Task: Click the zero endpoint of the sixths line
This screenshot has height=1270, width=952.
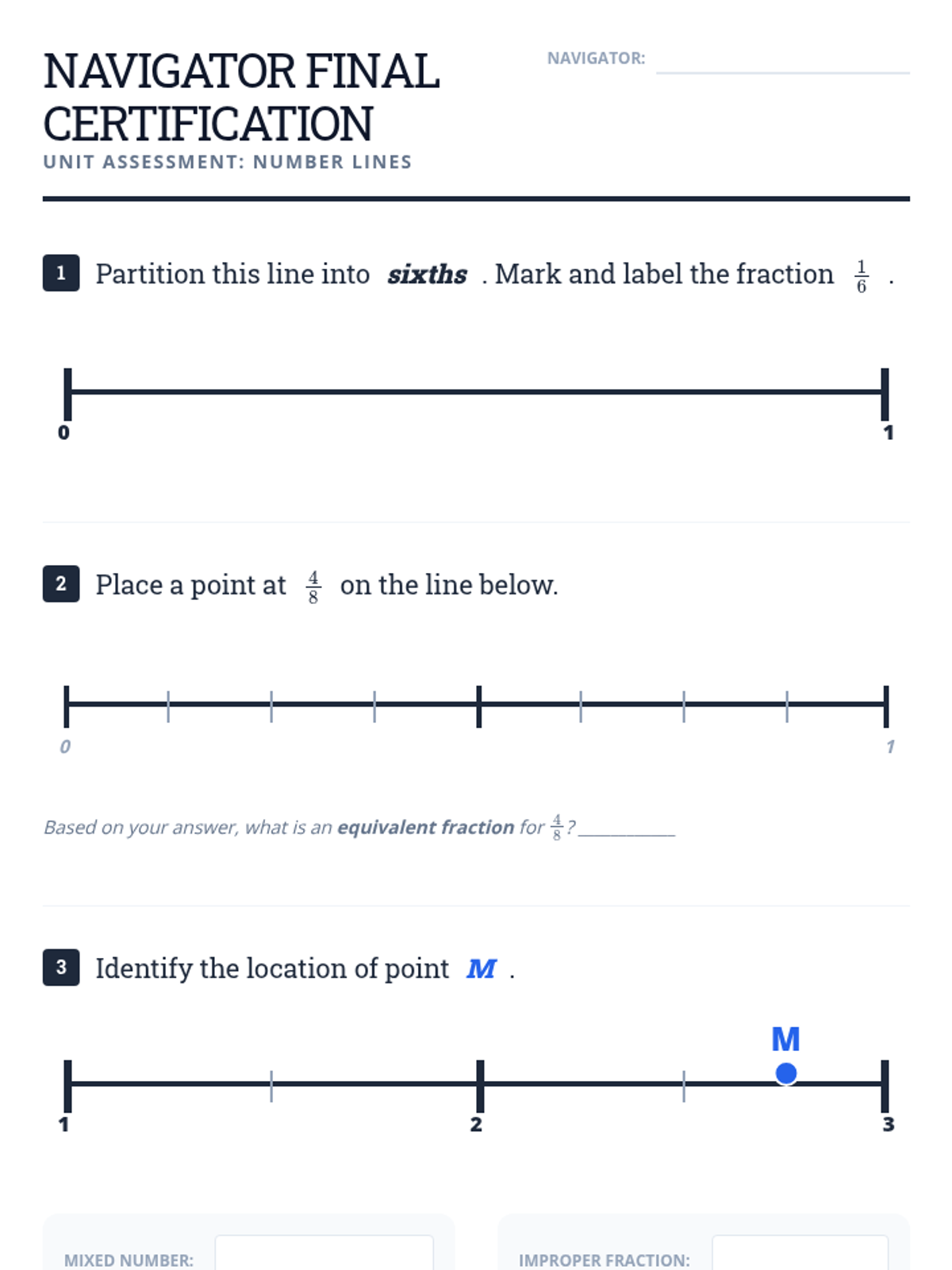Action: click(68, 393)
